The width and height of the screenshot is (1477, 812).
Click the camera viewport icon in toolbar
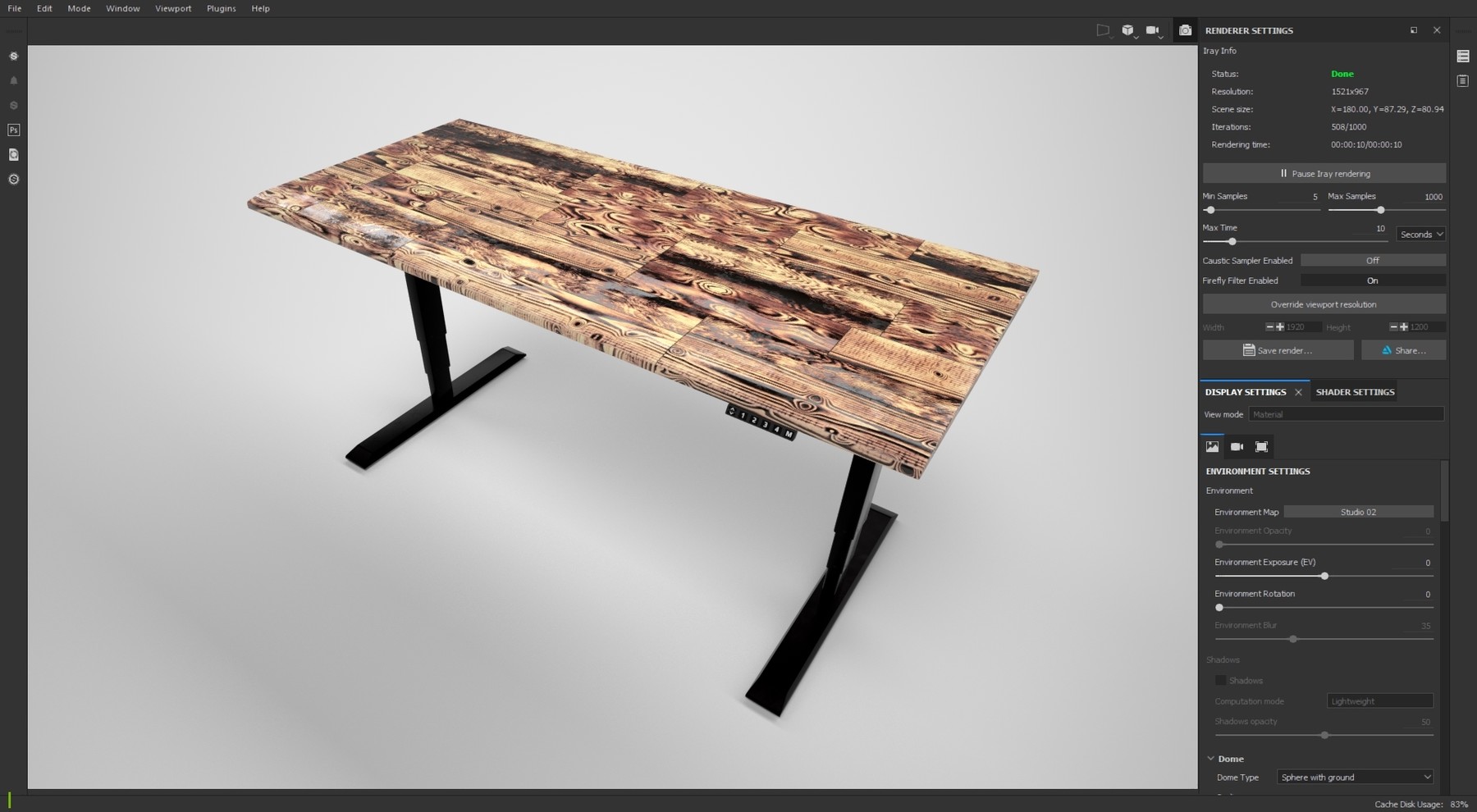(1153, 30)
